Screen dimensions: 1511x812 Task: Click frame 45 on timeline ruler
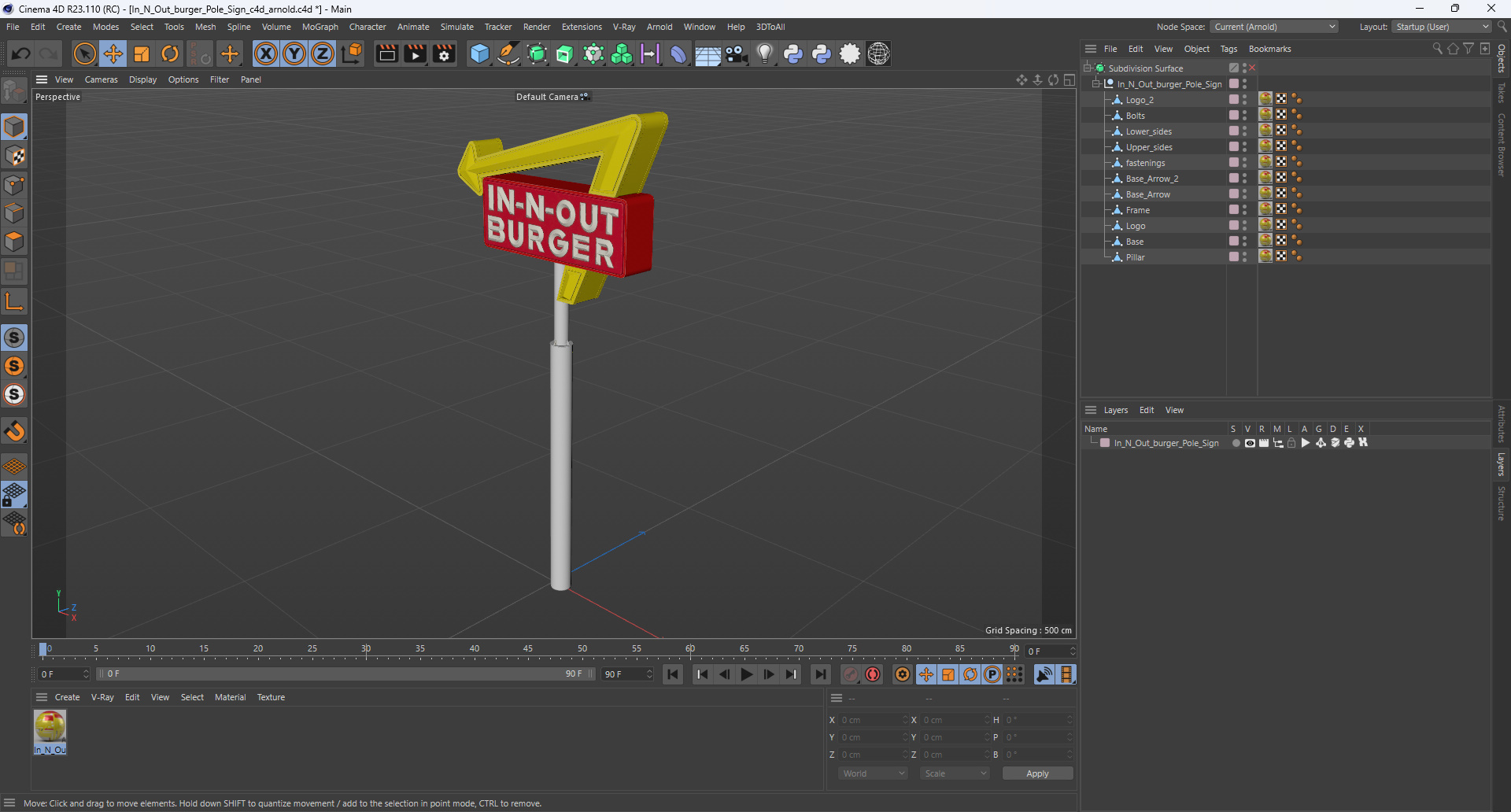click(528, 651)
